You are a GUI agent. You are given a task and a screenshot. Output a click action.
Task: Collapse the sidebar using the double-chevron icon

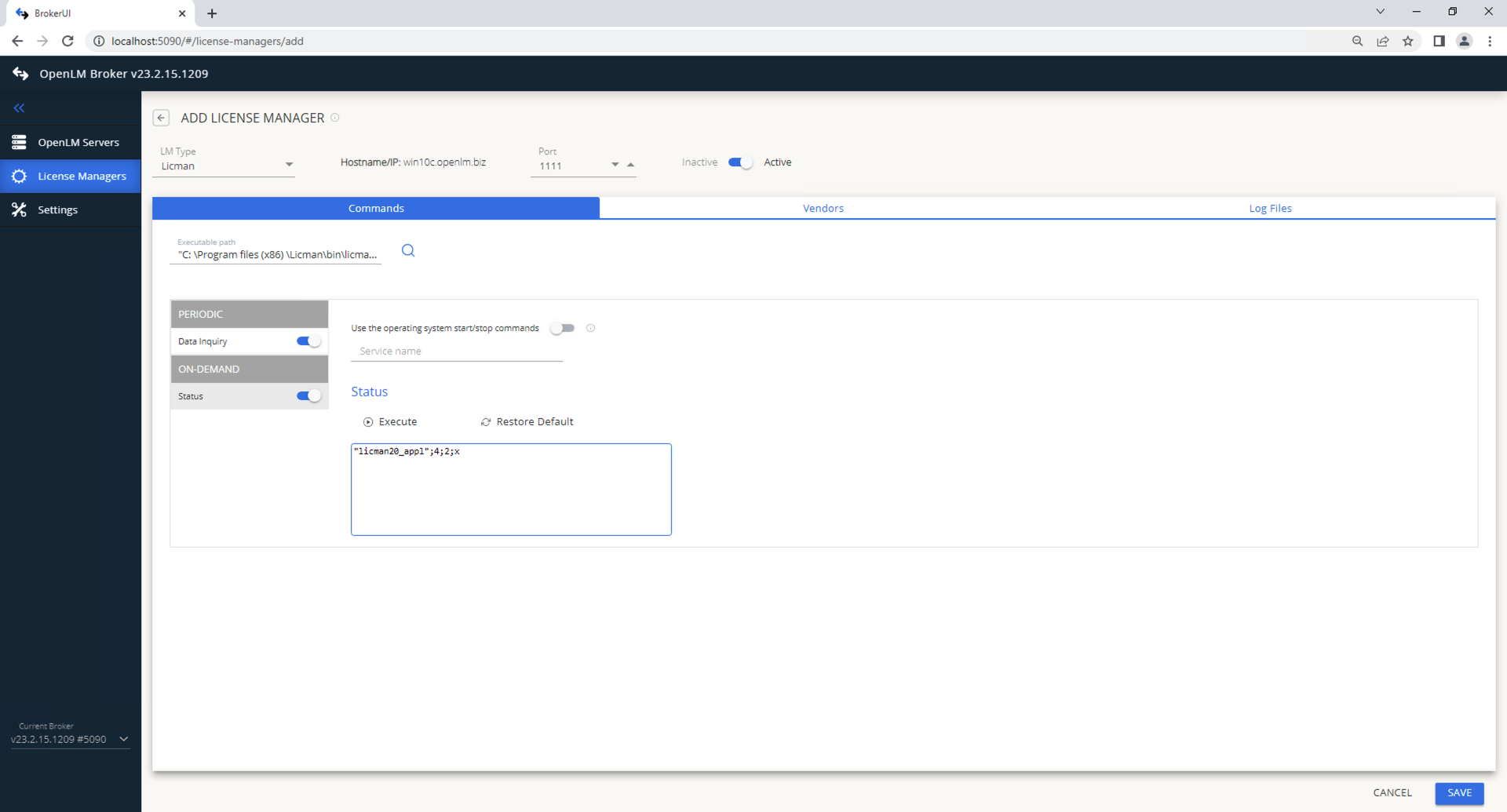(x=19, y=108)
